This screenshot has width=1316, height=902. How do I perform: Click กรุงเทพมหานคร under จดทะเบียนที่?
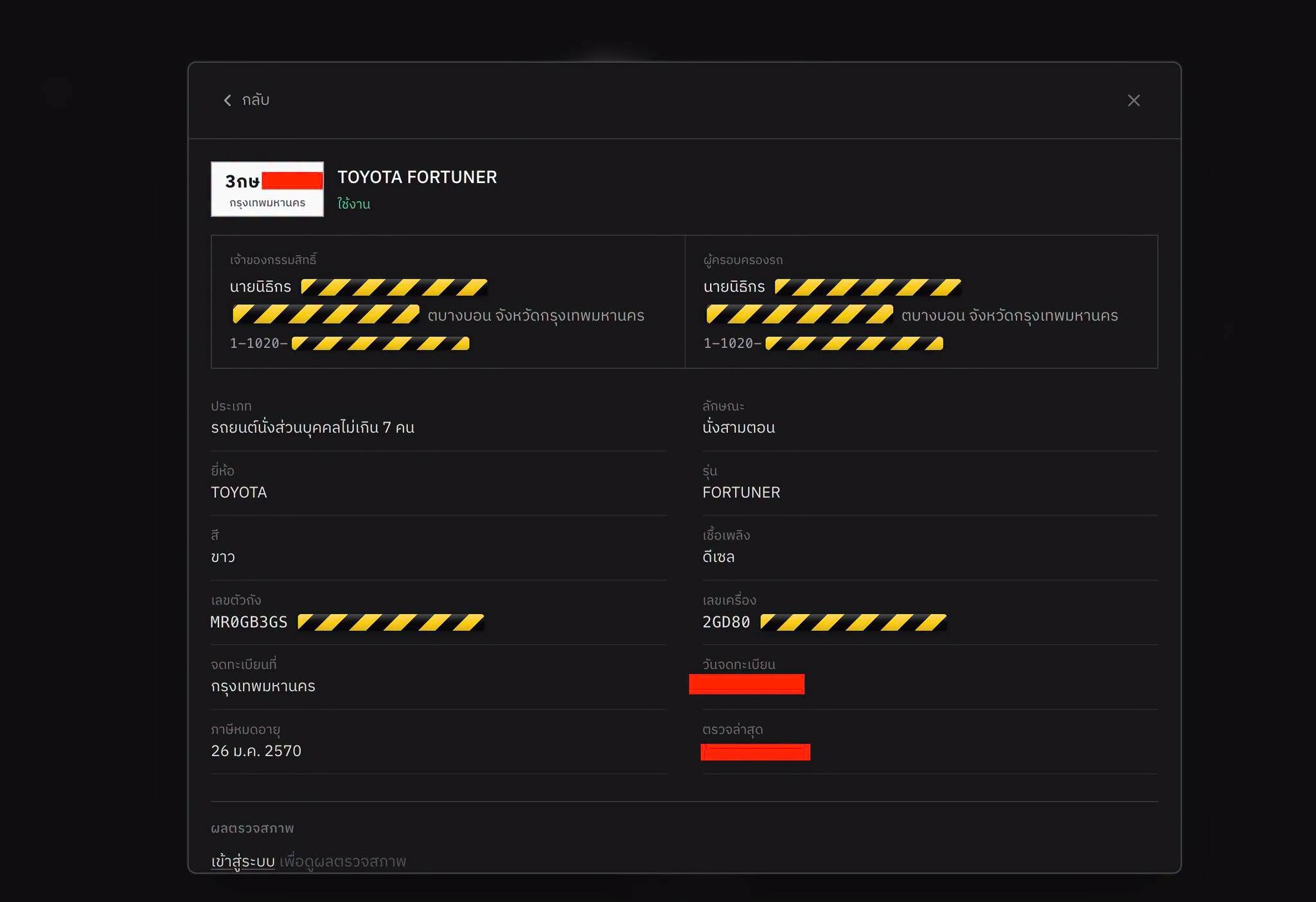(263, 686)
